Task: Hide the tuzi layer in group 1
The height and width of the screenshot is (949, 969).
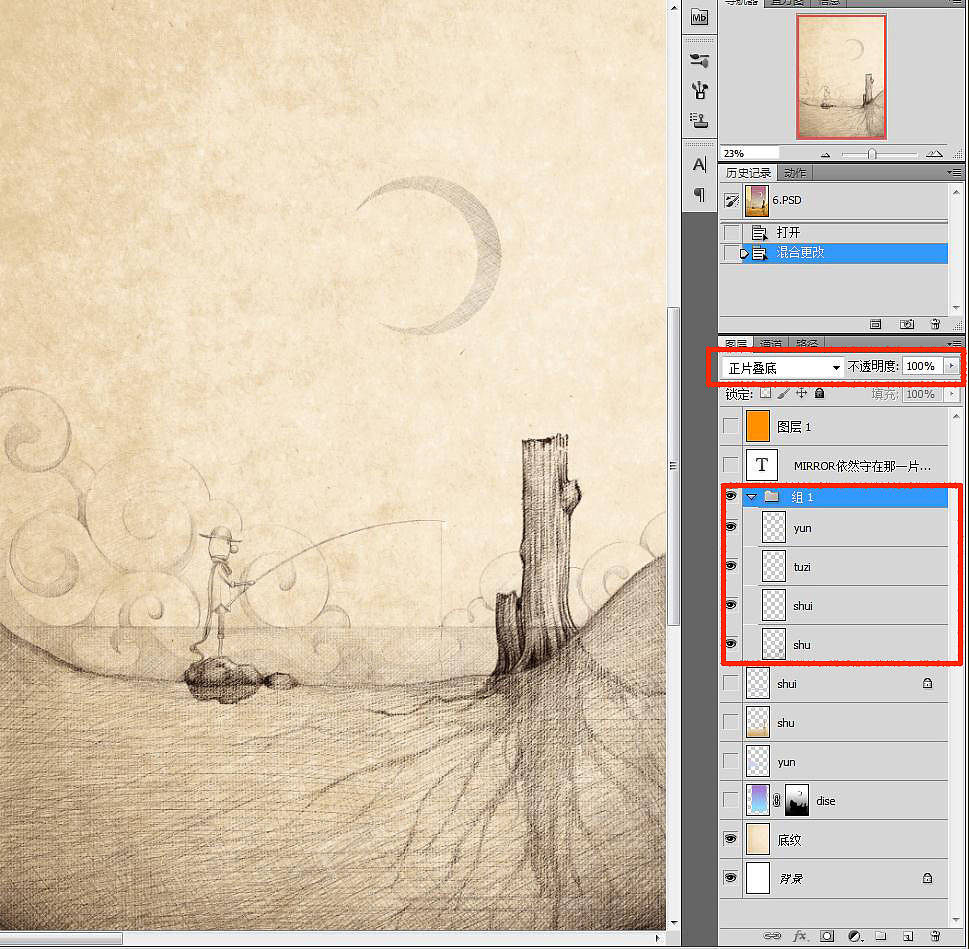Action: point(731,566)
